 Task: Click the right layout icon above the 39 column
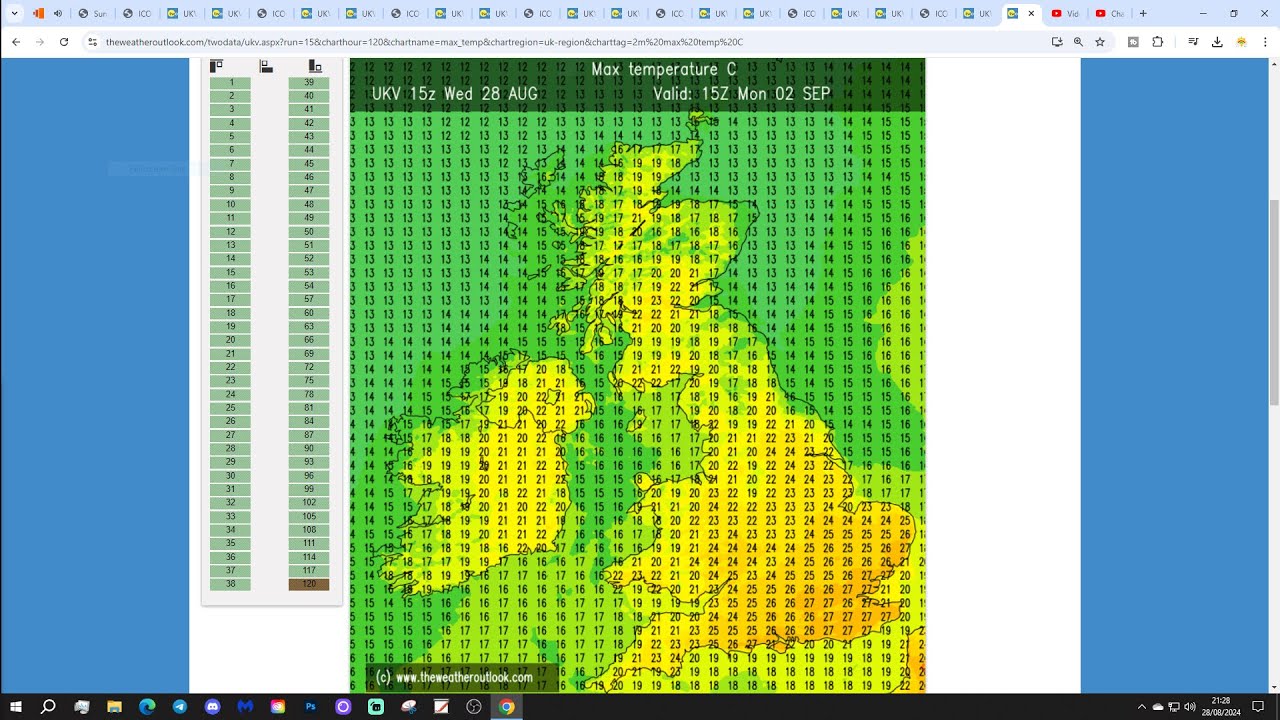coord(315,66)
